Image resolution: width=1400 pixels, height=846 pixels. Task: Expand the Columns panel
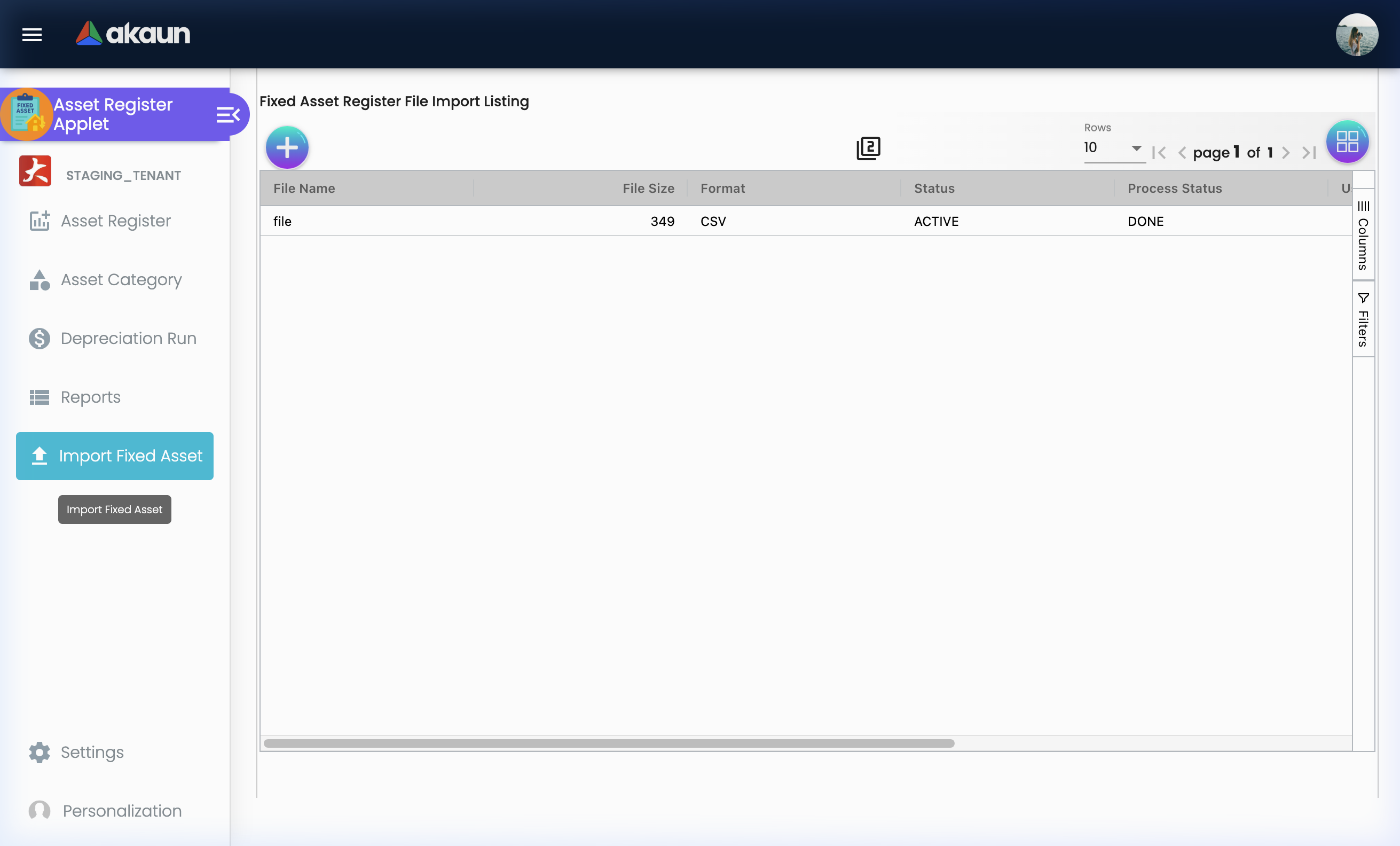tap(1363, 235)
